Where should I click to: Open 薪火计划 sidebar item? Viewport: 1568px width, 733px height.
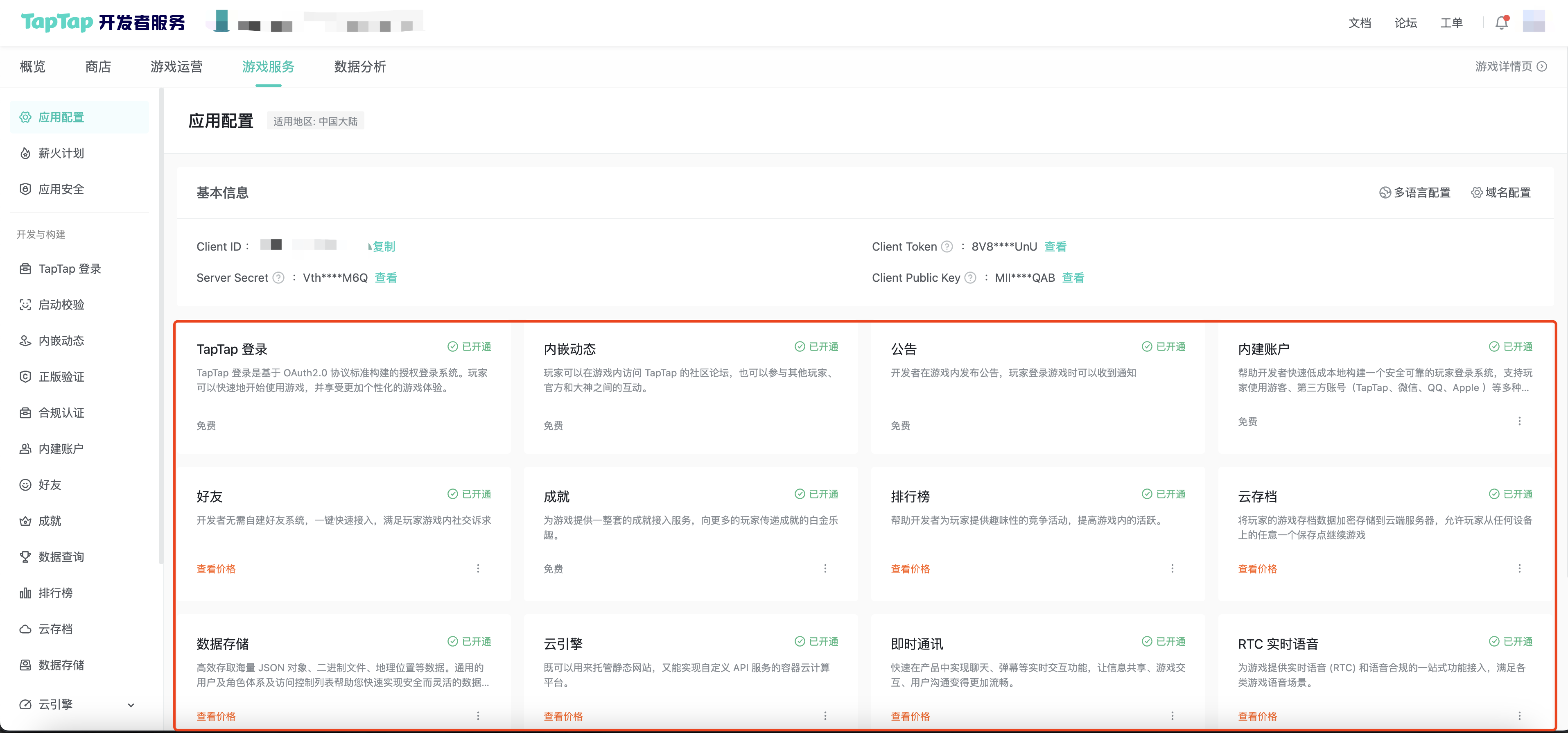pos(61,153)
